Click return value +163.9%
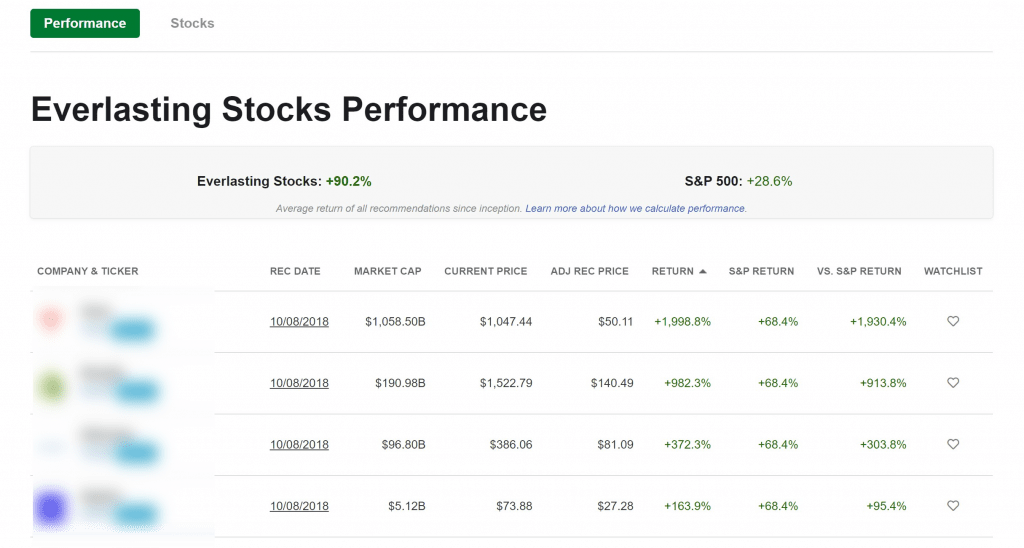The height and width of the screenshot is (548, 1024). point(687,506)
